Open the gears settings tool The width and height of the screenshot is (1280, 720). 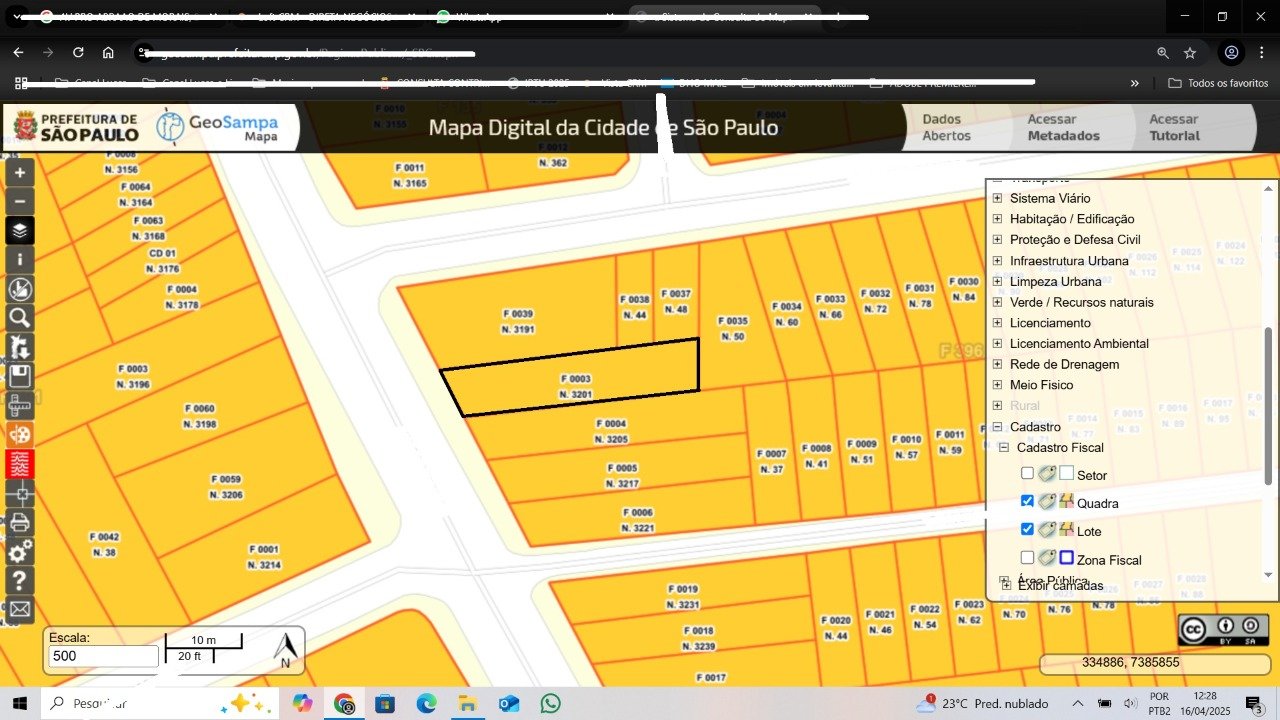coord(20,552)
